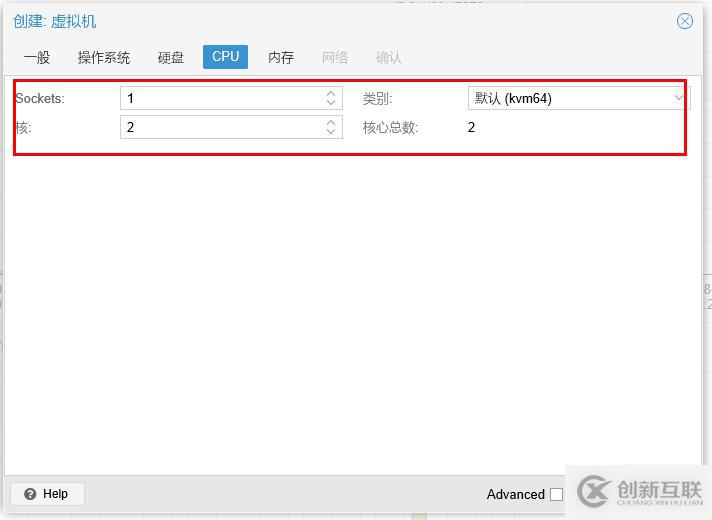
Task: Switch to the 内存 tab
Action: coord(281,57)
